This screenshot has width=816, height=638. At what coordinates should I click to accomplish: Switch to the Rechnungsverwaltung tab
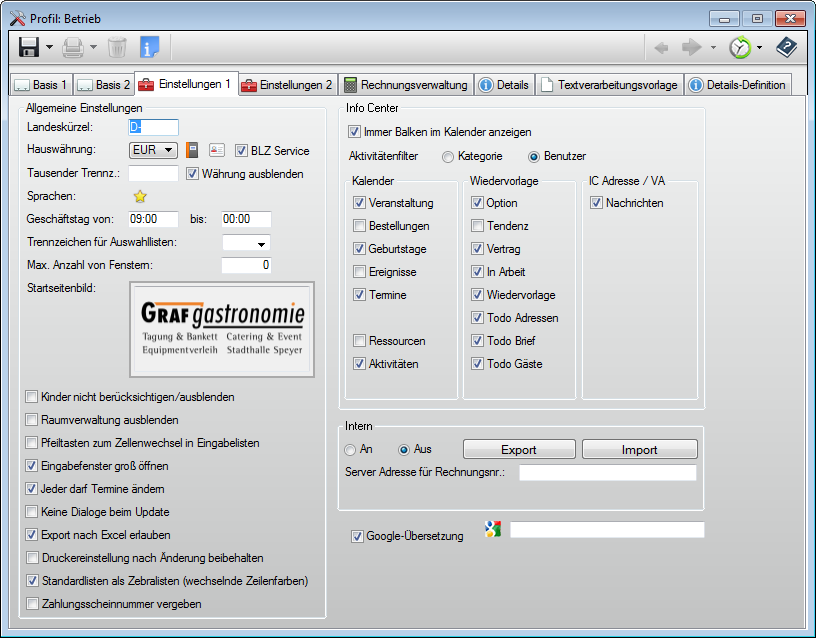[405, 85]
